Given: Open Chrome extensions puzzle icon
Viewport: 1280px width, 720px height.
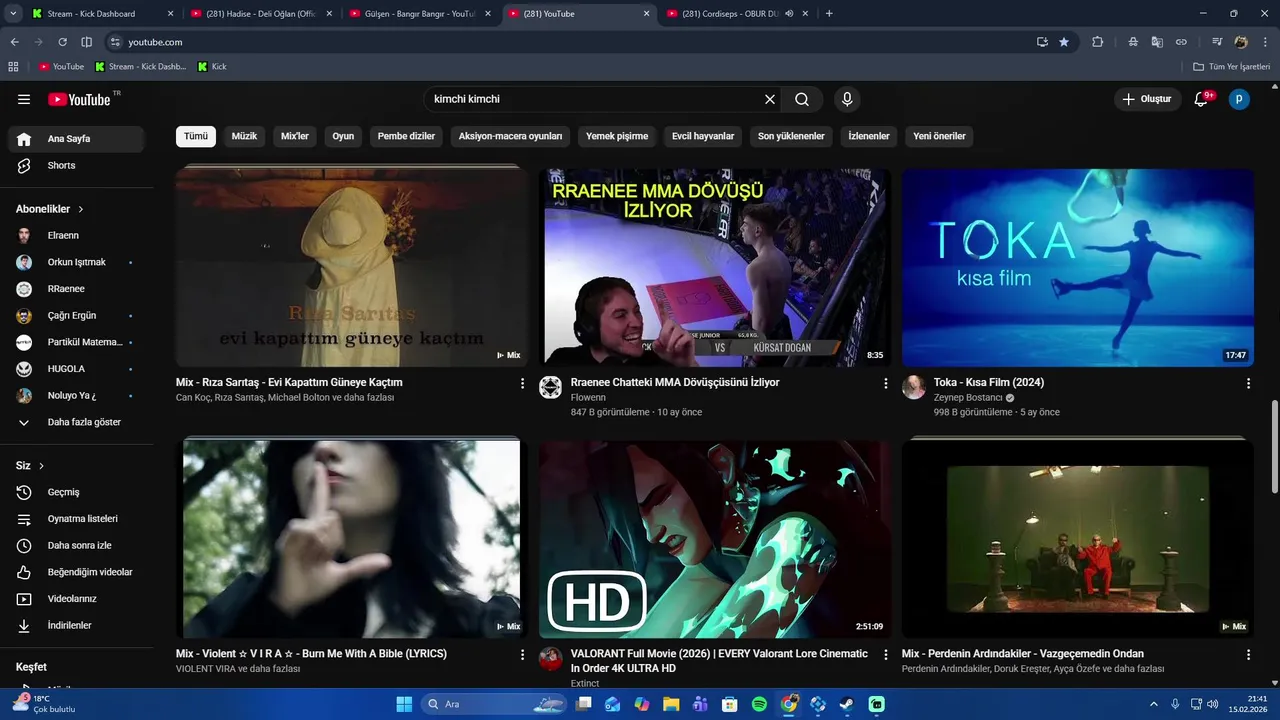Looking at the screenshot, I should (x=1098, y=42).
